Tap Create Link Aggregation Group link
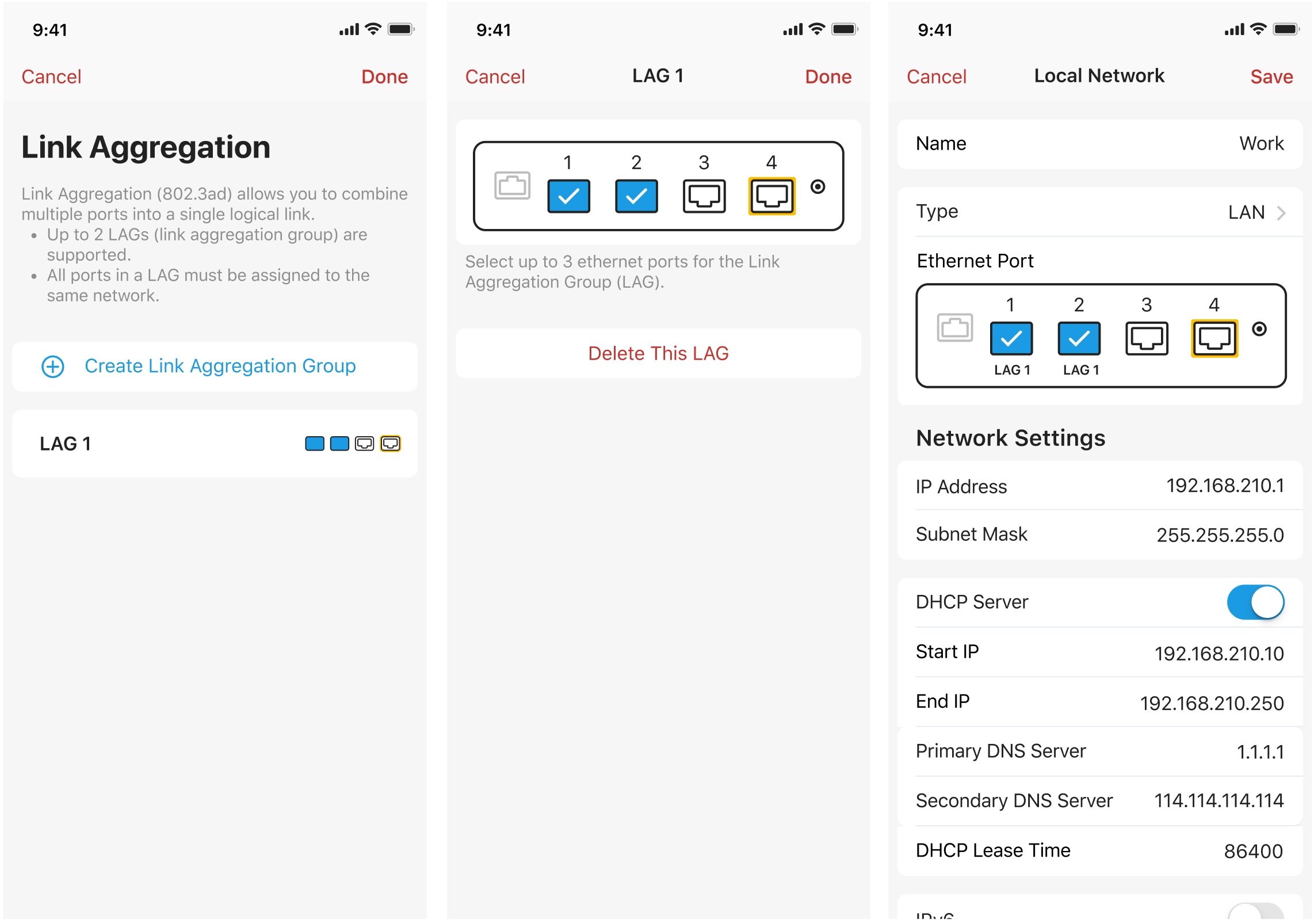This screenshot has width=1314, height=924. point(220,366)
